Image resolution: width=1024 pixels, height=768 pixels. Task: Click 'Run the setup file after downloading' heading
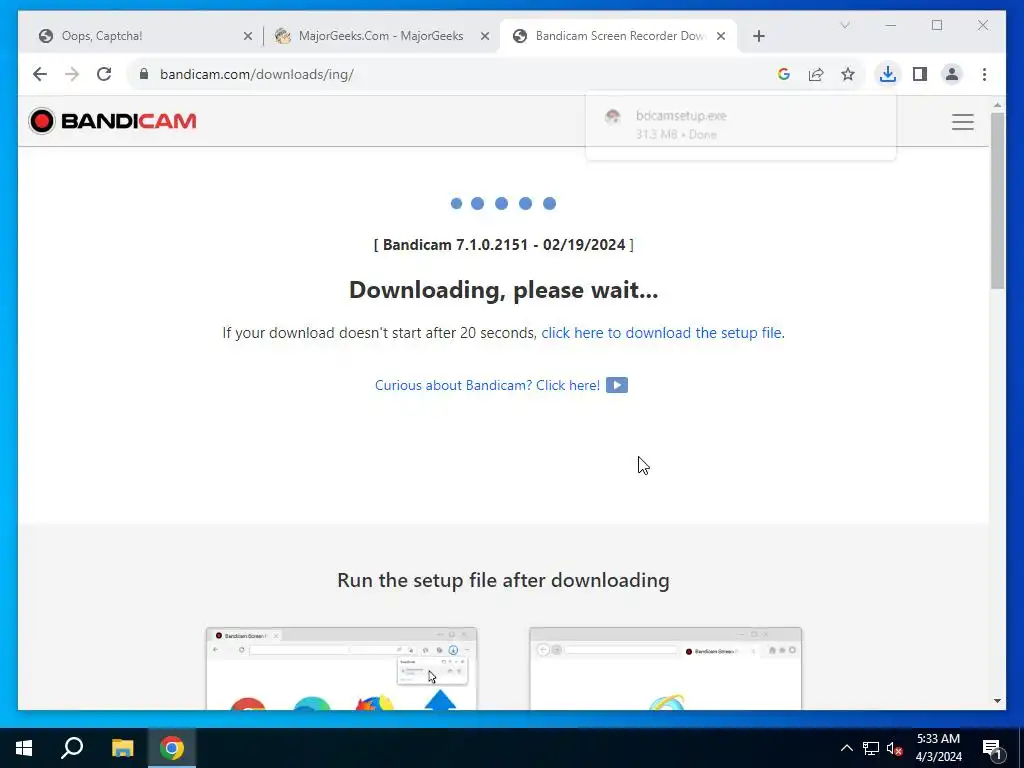point(504,580)
